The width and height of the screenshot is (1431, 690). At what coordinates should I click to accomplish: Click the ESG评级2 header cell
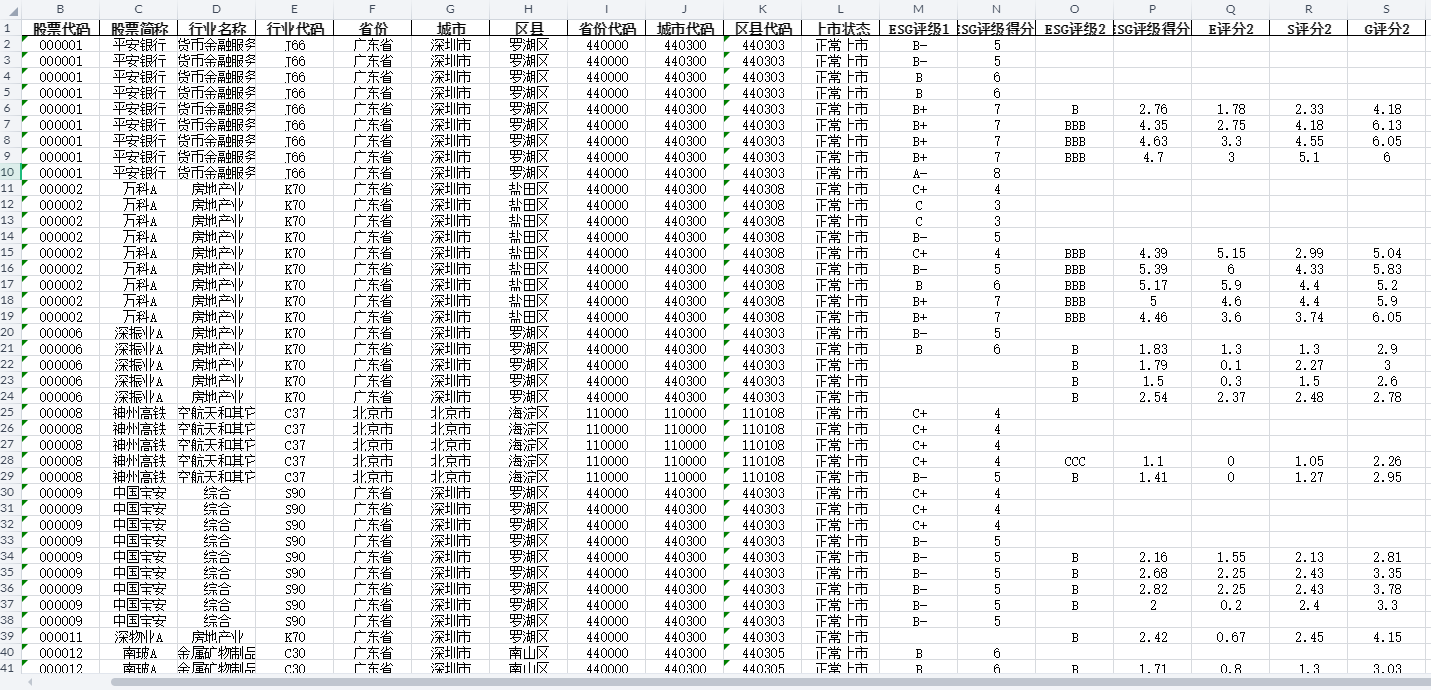1075,28
